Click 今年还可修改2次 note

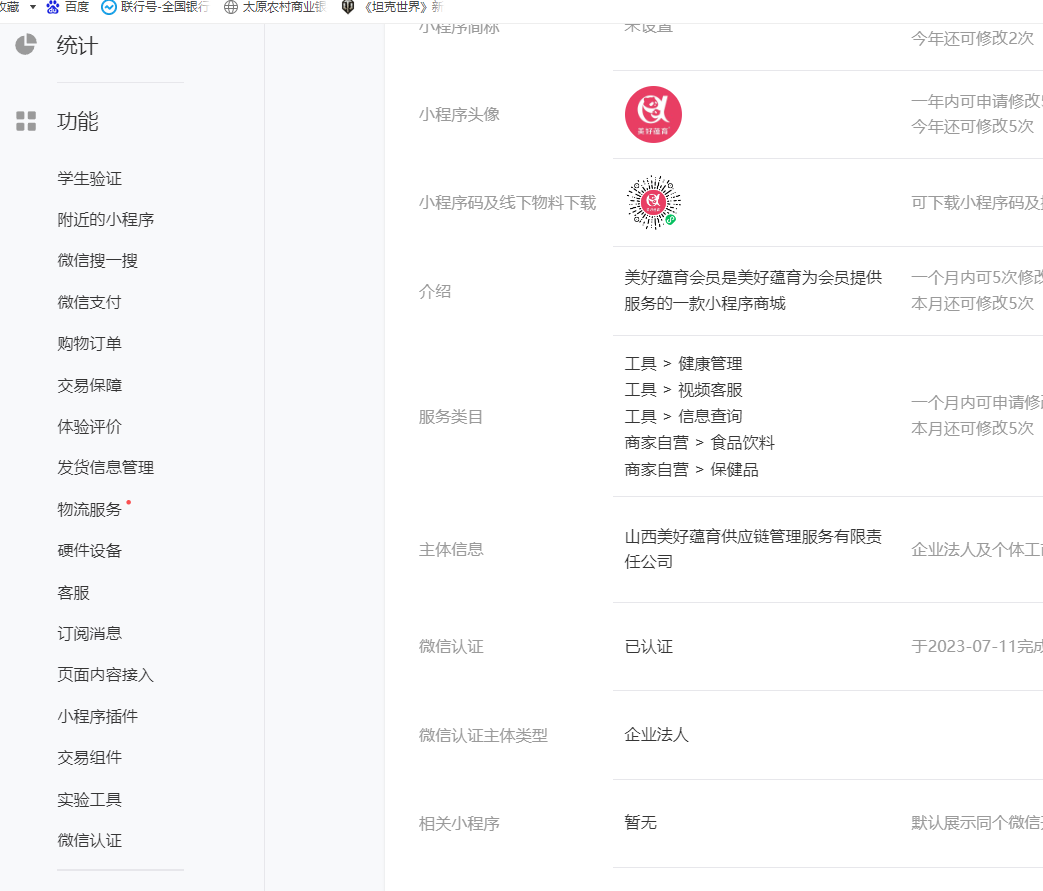972,38
